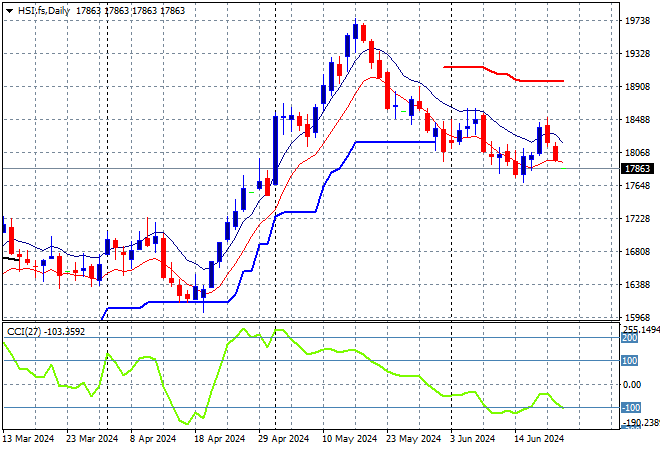Screen dimensions: 660x450
Task: Select the 14 Jun 2024 date label
Action: tap(537, 438)
